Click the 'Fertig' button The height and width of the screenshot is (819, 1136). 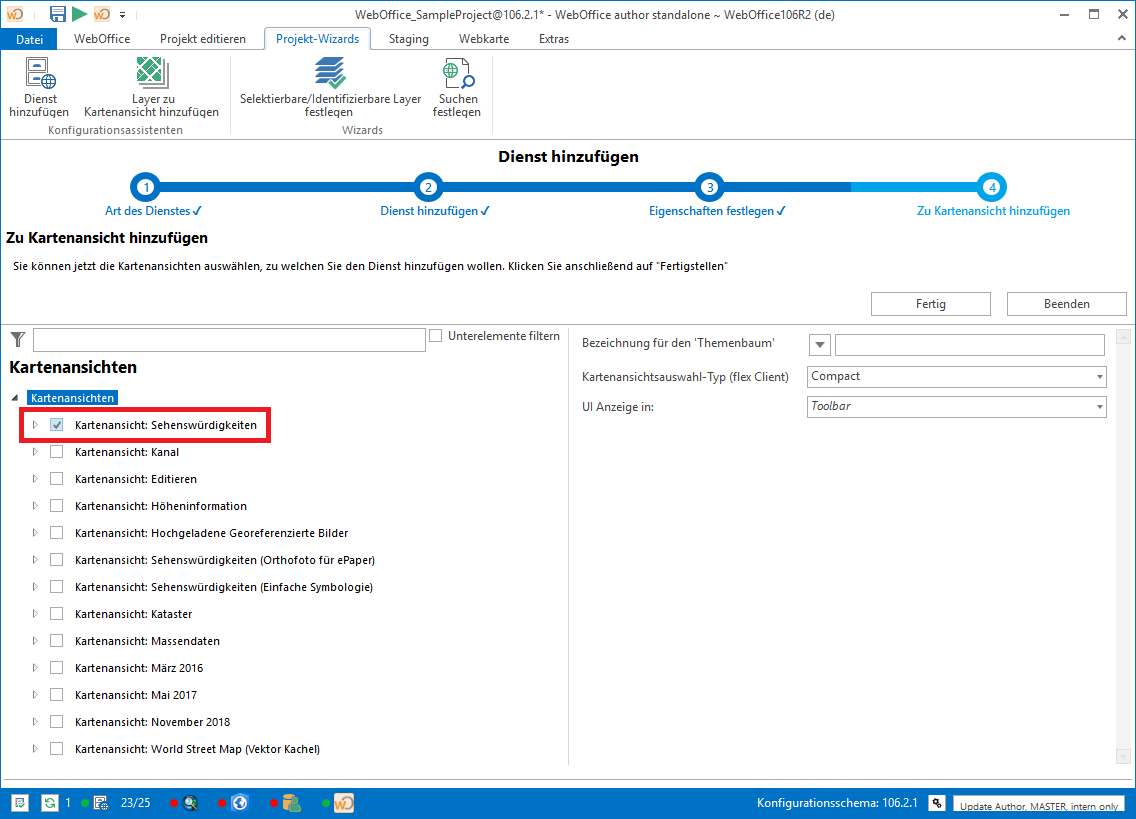(930, 303)
